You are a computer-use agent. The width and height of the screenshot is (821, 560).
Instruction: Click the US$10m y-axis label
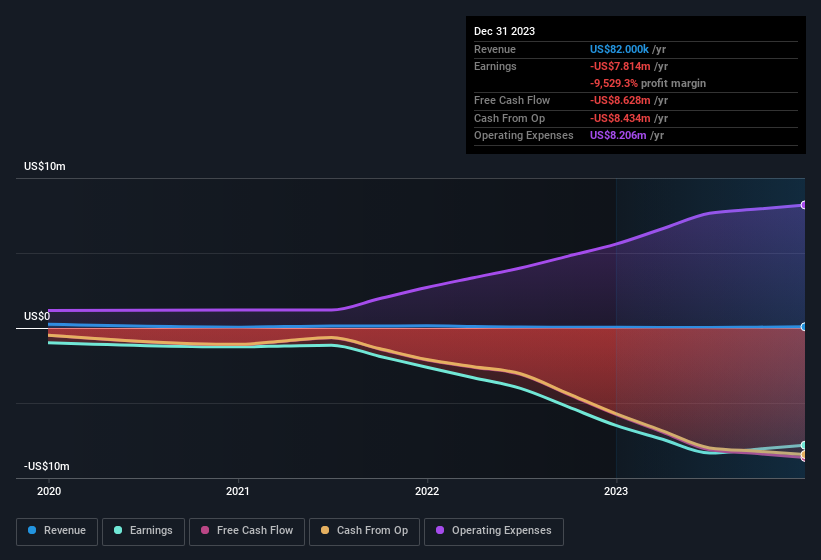(x=45, y=166)
